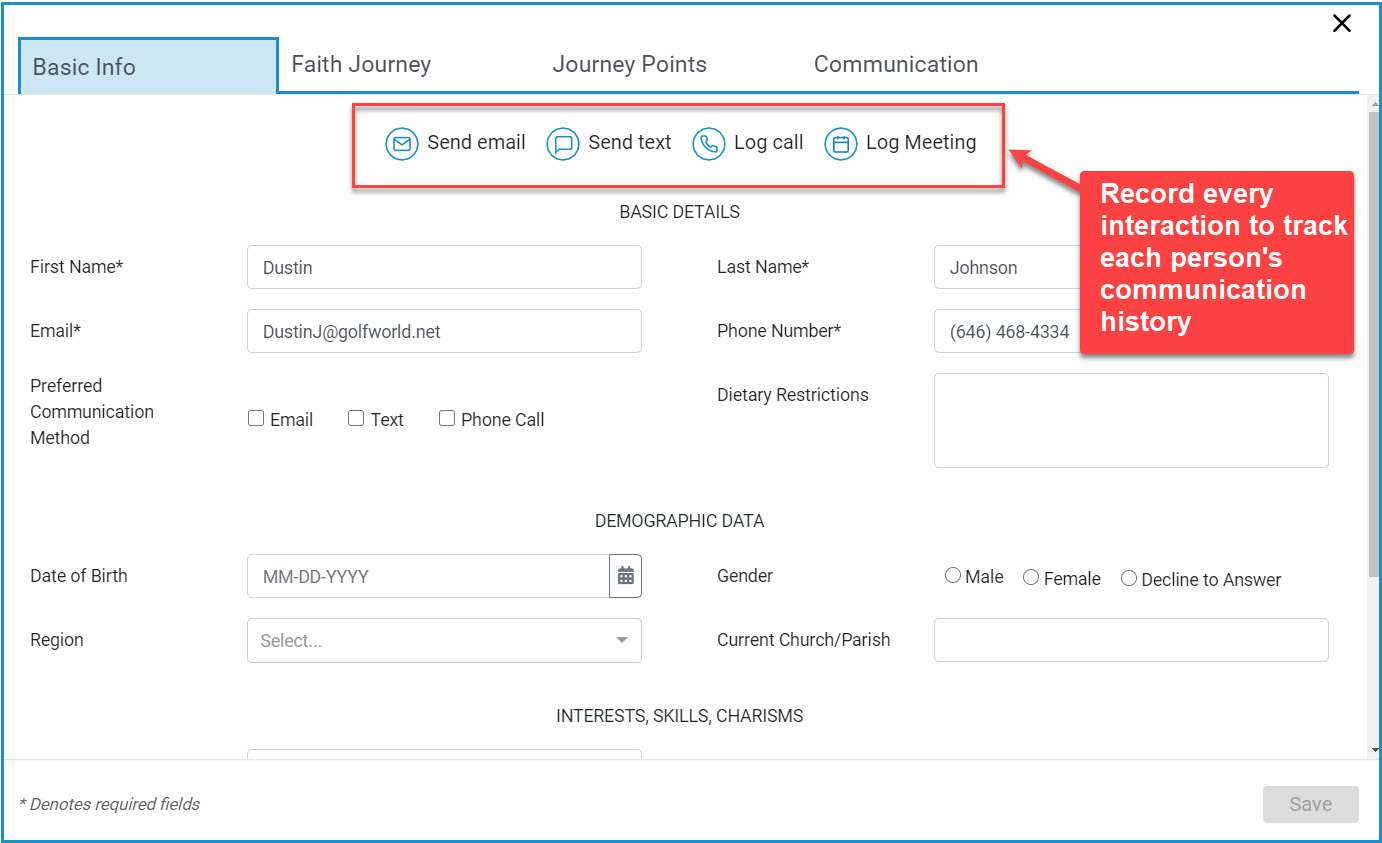1382x843 pixels.
Task: Open the Faith Journey tab
Action: [361, 64]
